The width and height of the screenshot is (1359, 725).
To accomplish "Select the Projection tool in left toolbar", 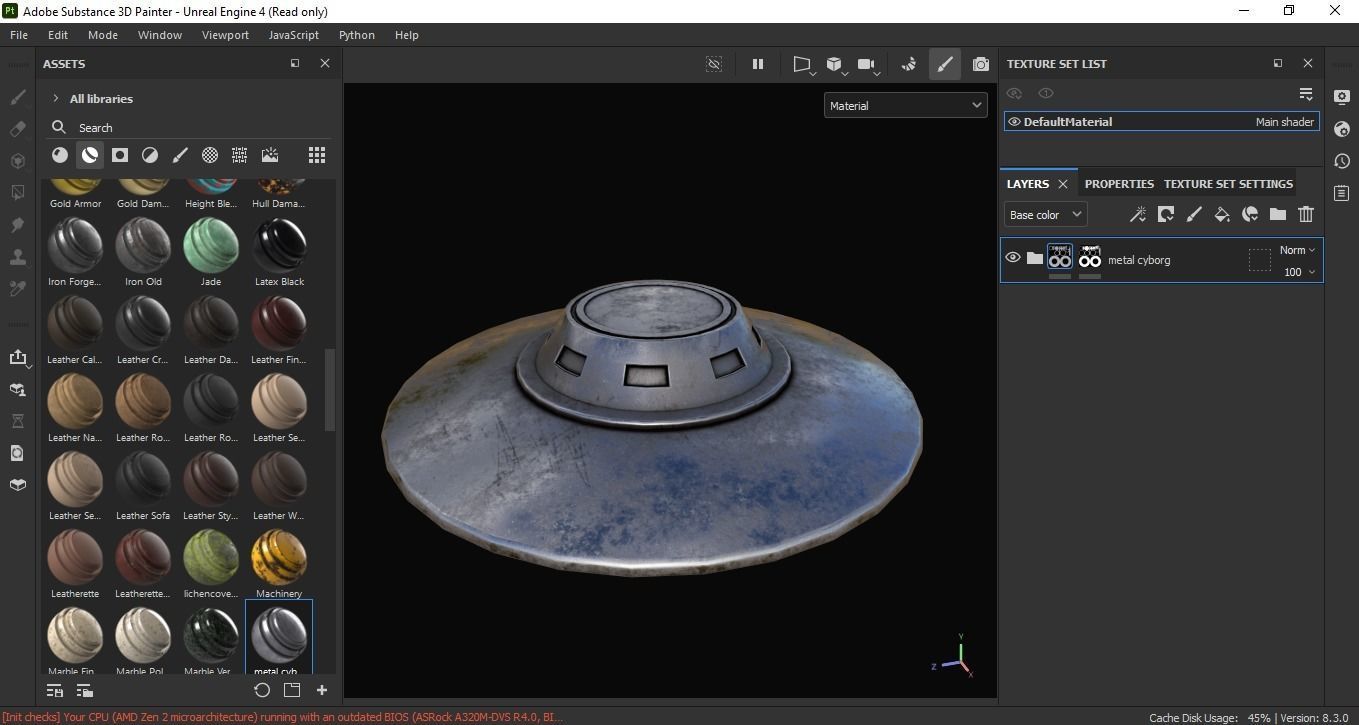I will pos(17,161).
